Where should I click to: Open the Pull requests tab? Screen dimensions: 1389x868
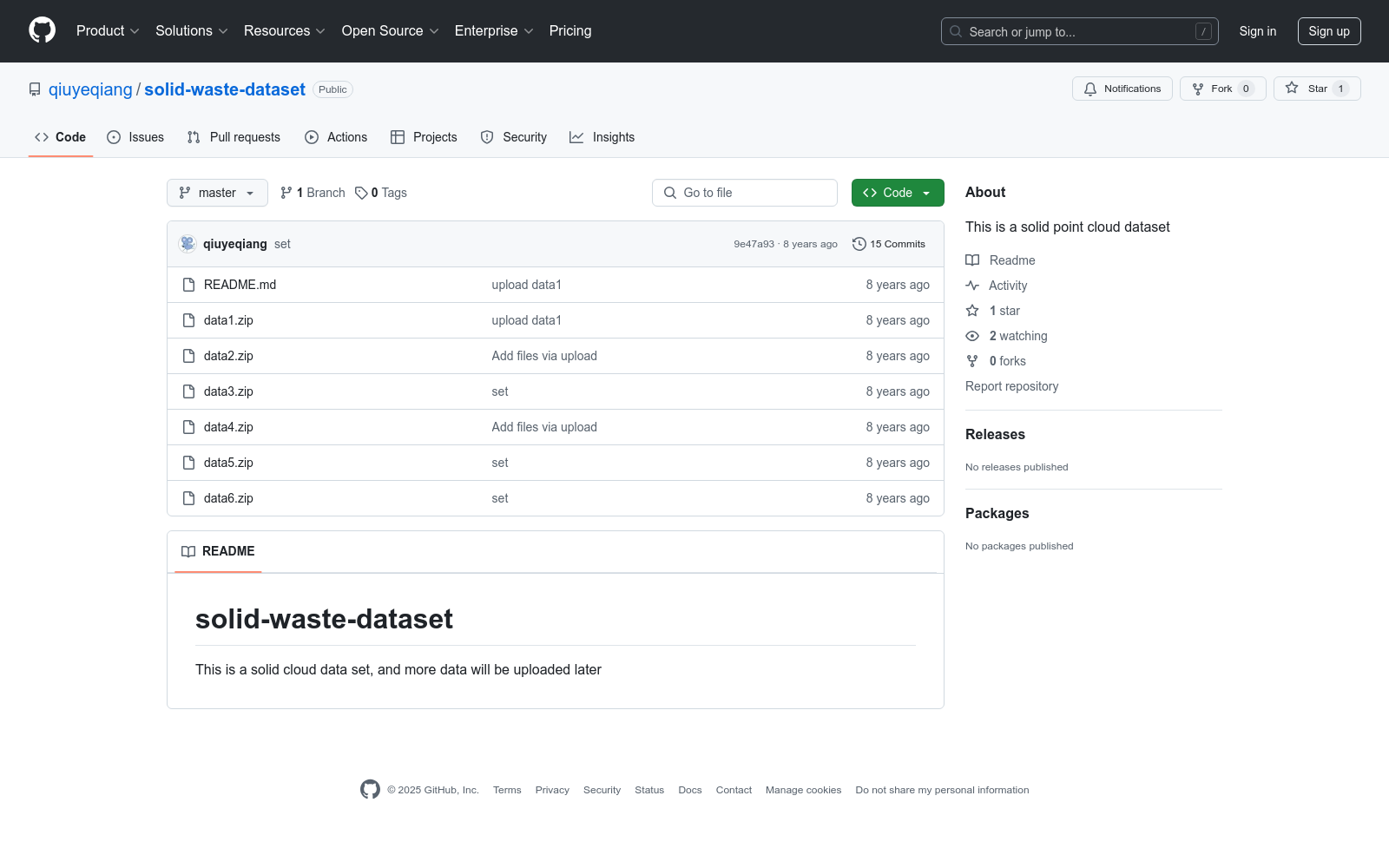(234, 137)
